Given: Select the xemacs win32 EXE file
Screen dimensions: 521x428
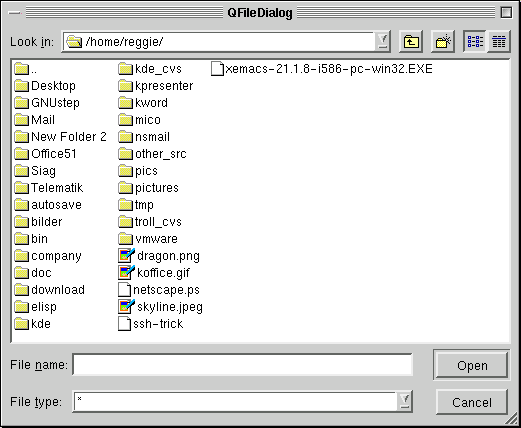Looking at the screenshot, I should pos(322,69).
